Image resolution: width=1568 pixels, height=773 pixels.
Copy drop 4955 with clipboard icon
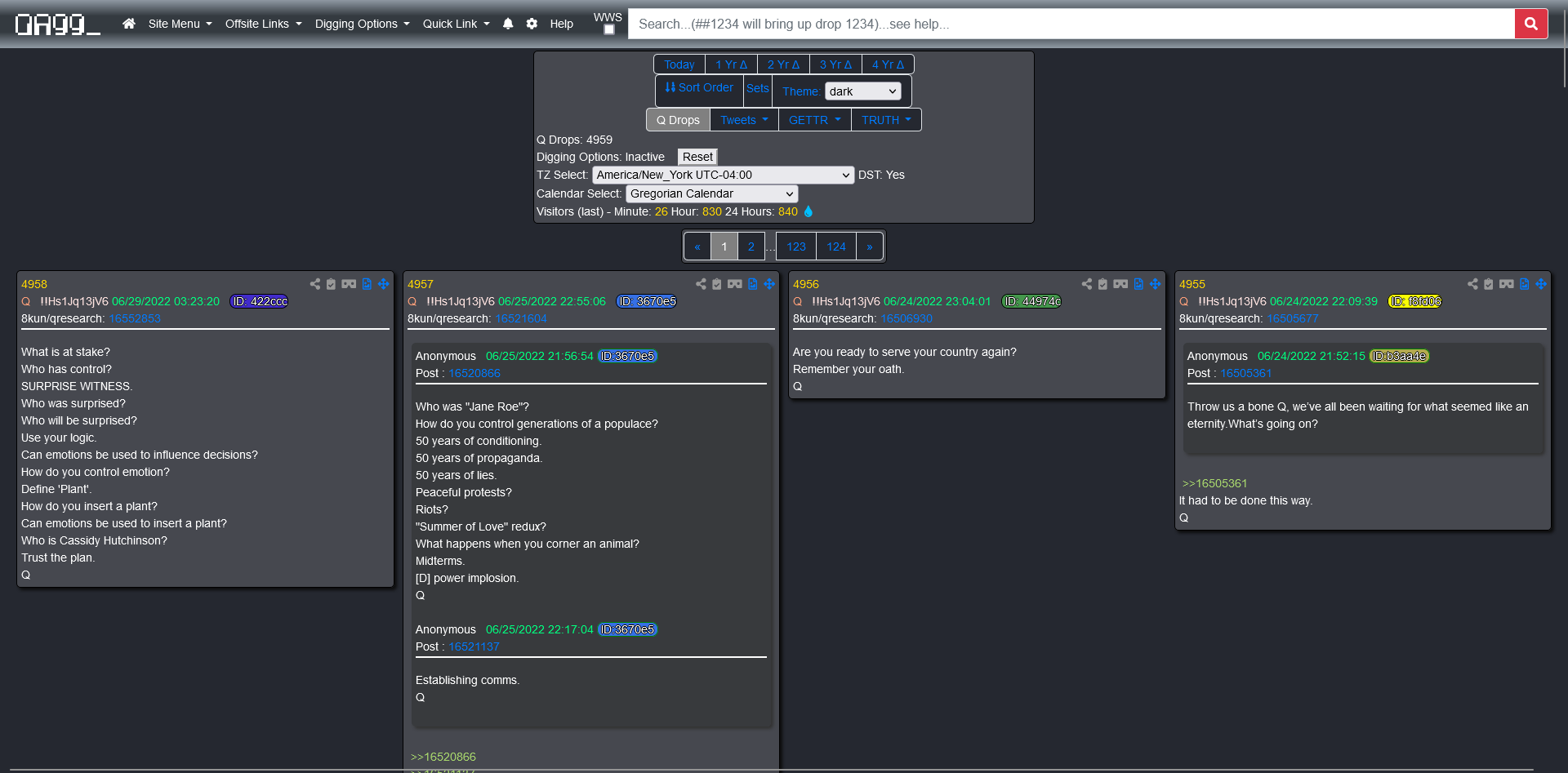[1489, 284]
